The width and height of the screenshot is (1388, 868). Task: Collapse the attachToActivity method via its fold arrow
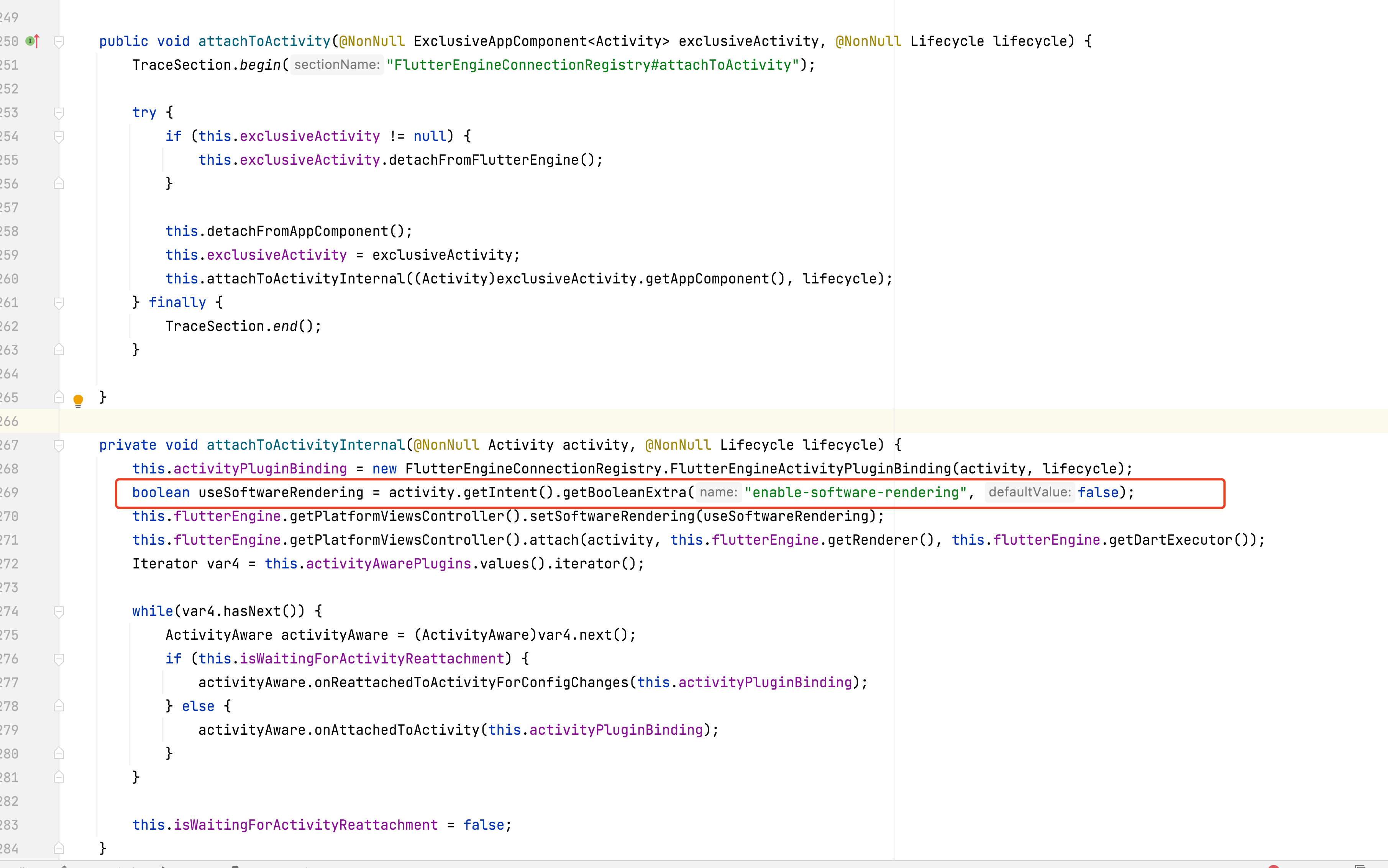pos(59,41)
